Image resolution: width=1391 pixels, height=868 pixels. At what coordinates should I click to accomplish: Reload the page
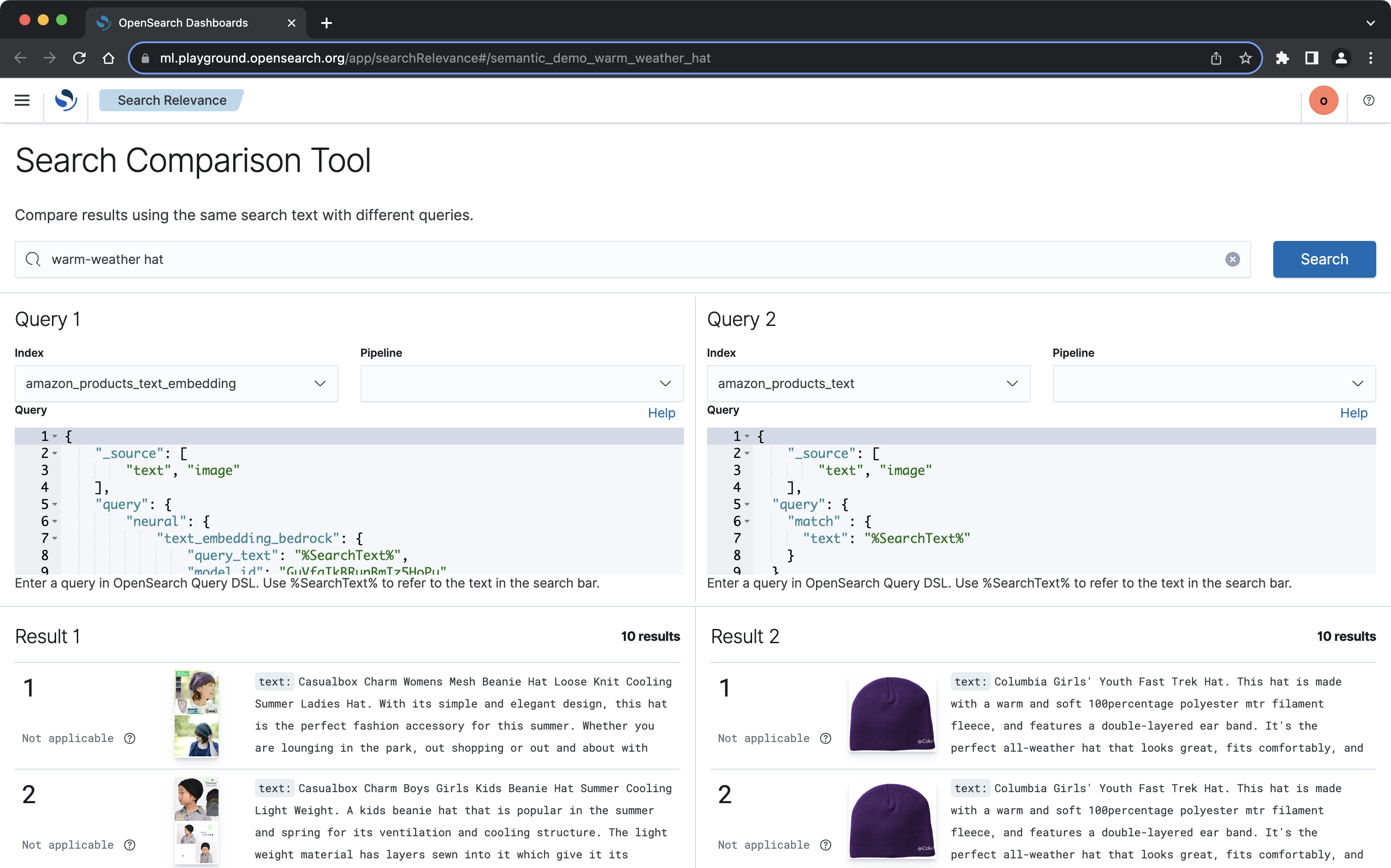coord(79,58)
